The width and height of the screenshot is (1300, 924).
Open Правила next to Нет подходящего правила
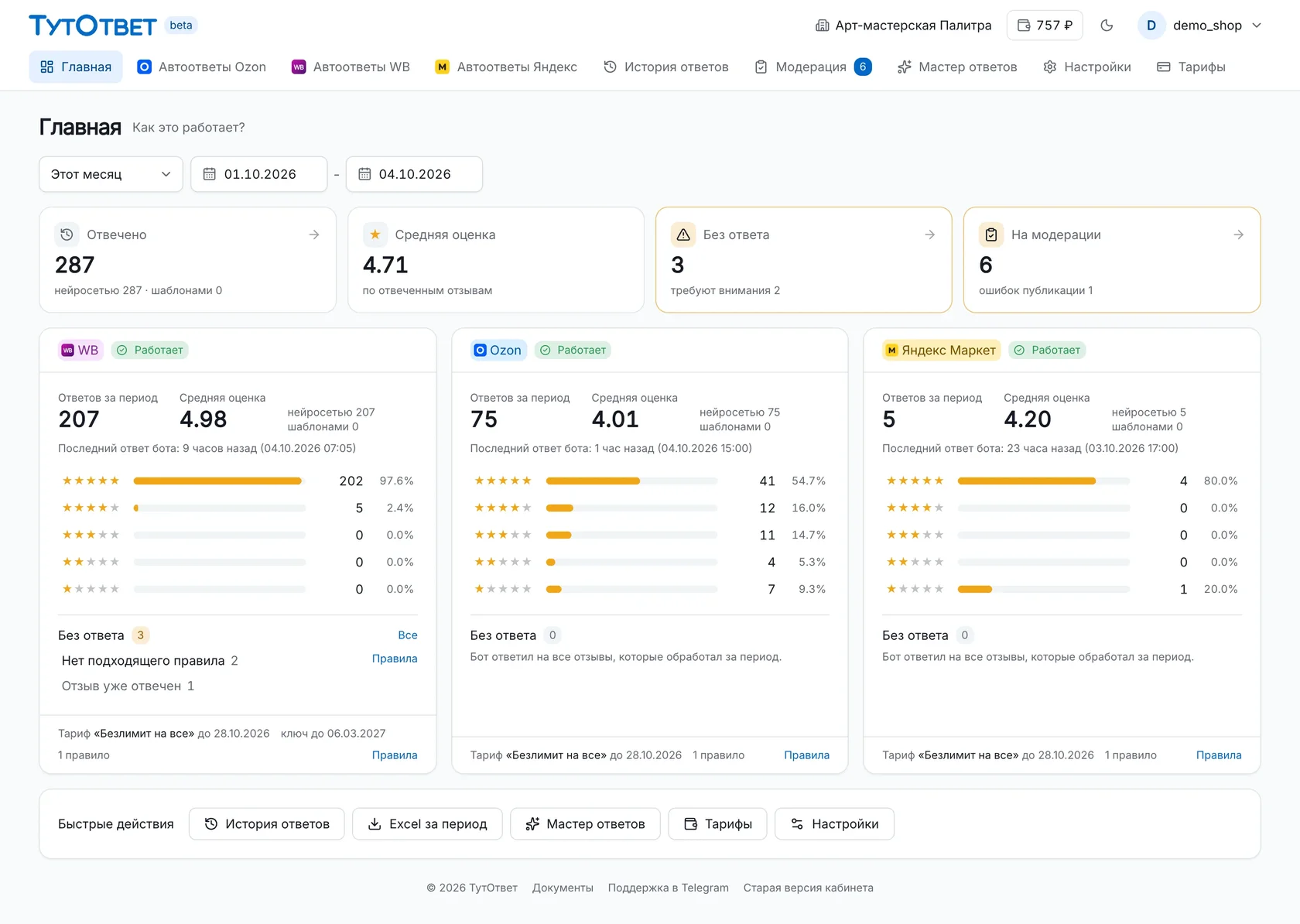[x=395, y=659]
